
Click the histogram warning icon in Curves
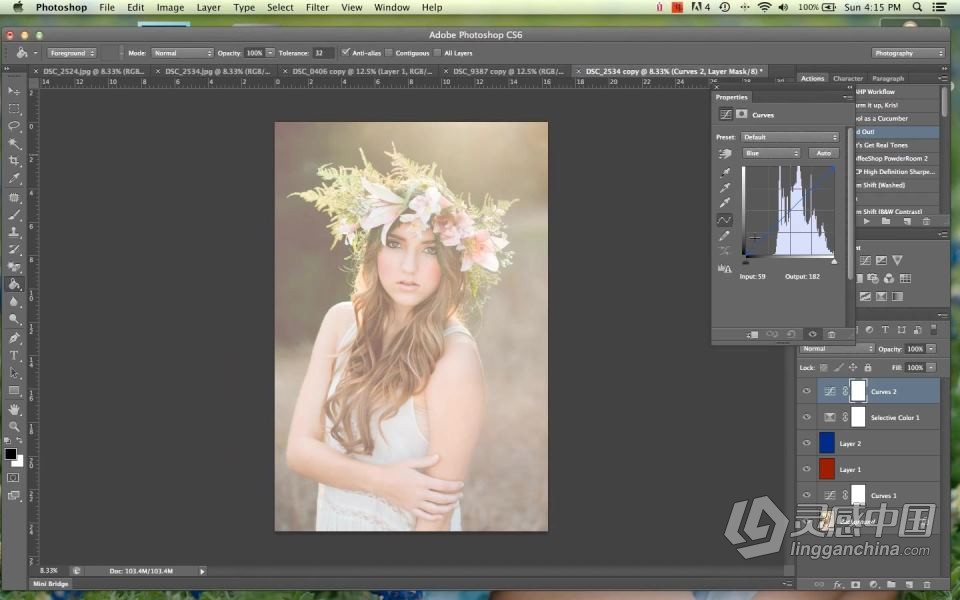click(x=725, y=268)
